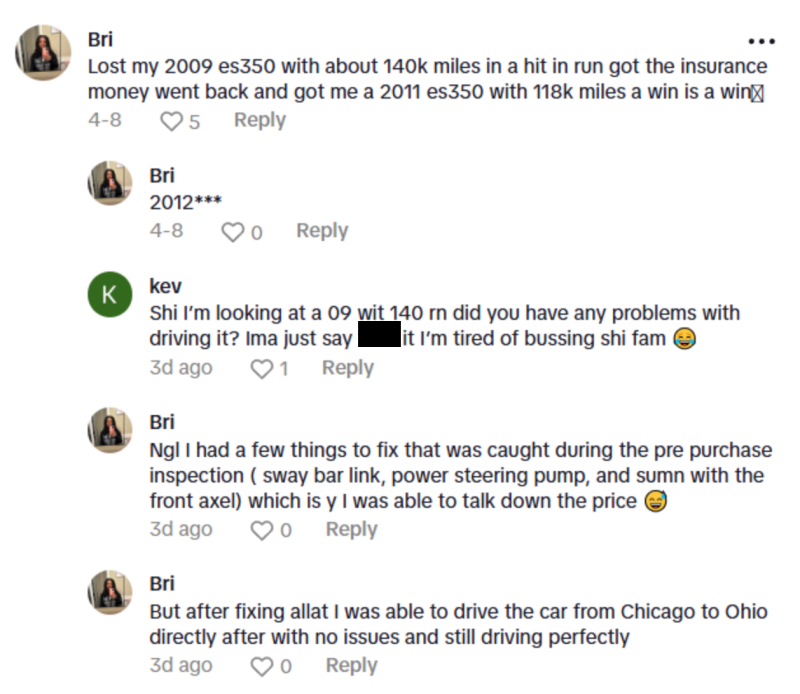Click Bri's username above Chicago to Ohio reply

[162, 584]
